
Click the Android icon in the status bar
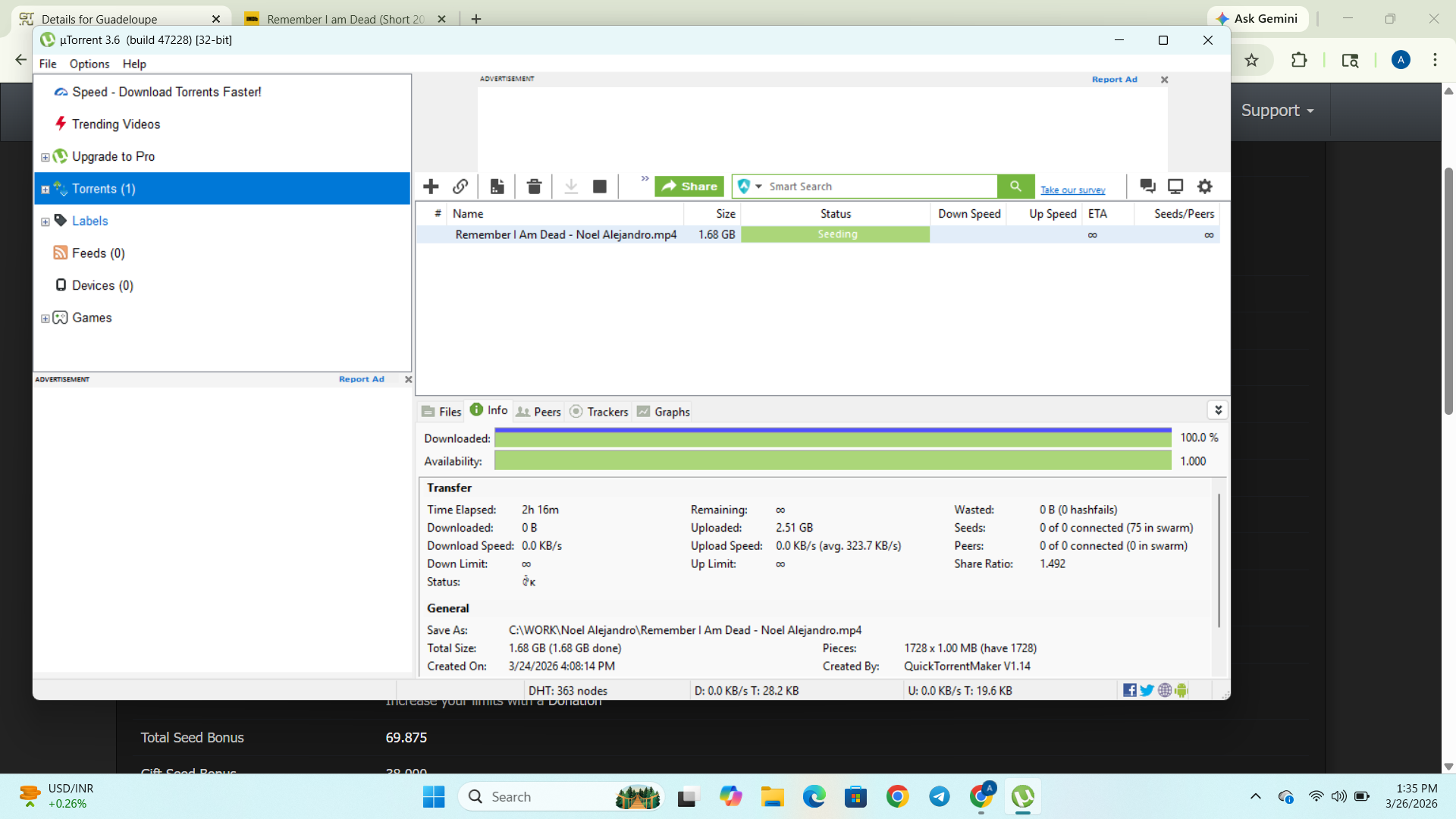coord(1181,690)
